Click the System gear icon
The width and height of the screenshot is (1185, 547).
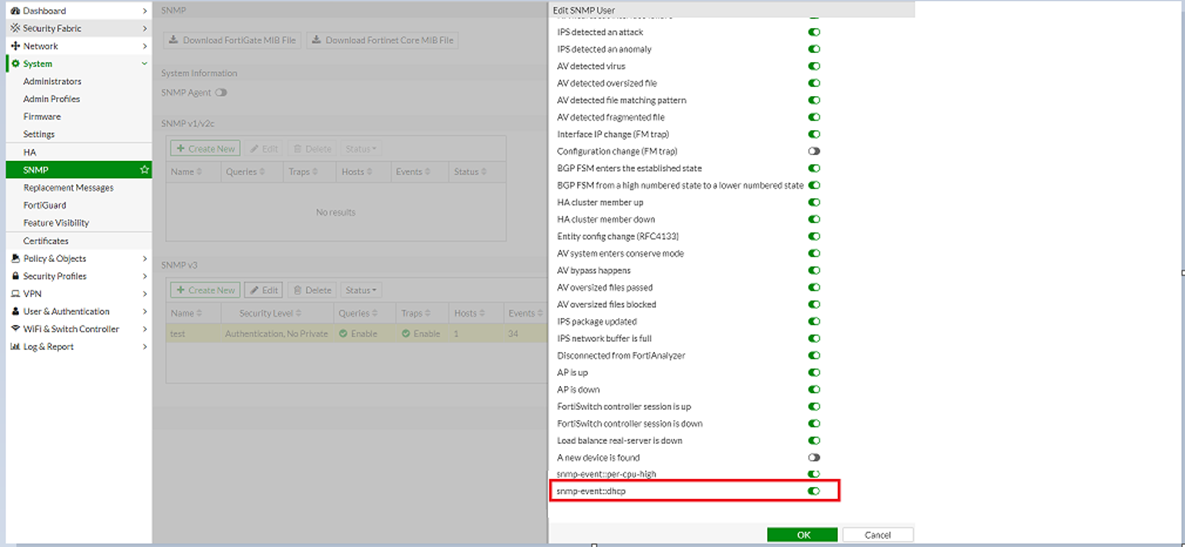click(15, 64)
